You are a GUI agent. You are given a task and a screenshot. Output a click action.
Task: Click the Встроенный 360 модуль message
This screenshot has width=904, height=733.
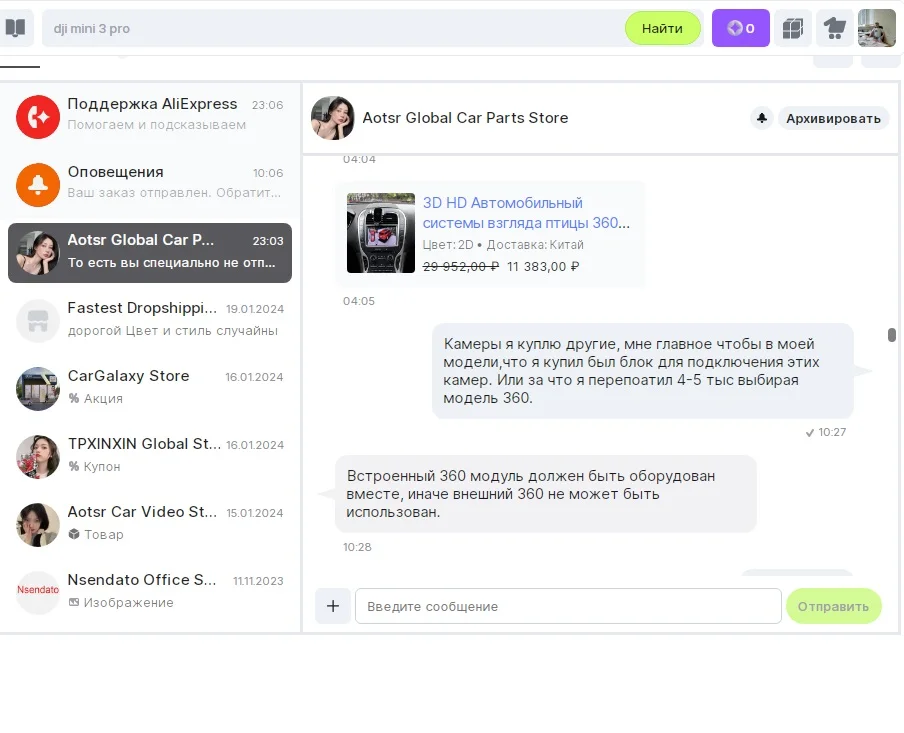545,494
